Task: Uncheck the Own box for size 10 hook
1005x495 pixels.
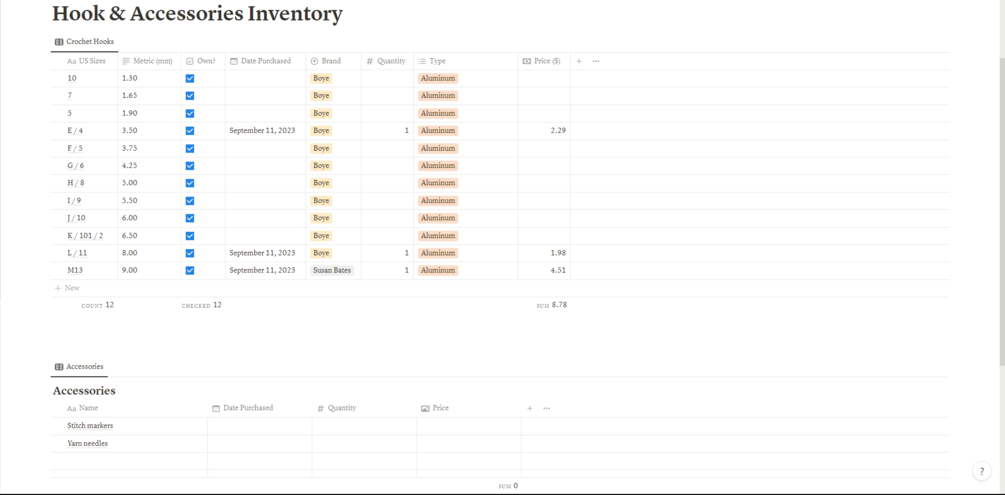Action: (190, 78)
